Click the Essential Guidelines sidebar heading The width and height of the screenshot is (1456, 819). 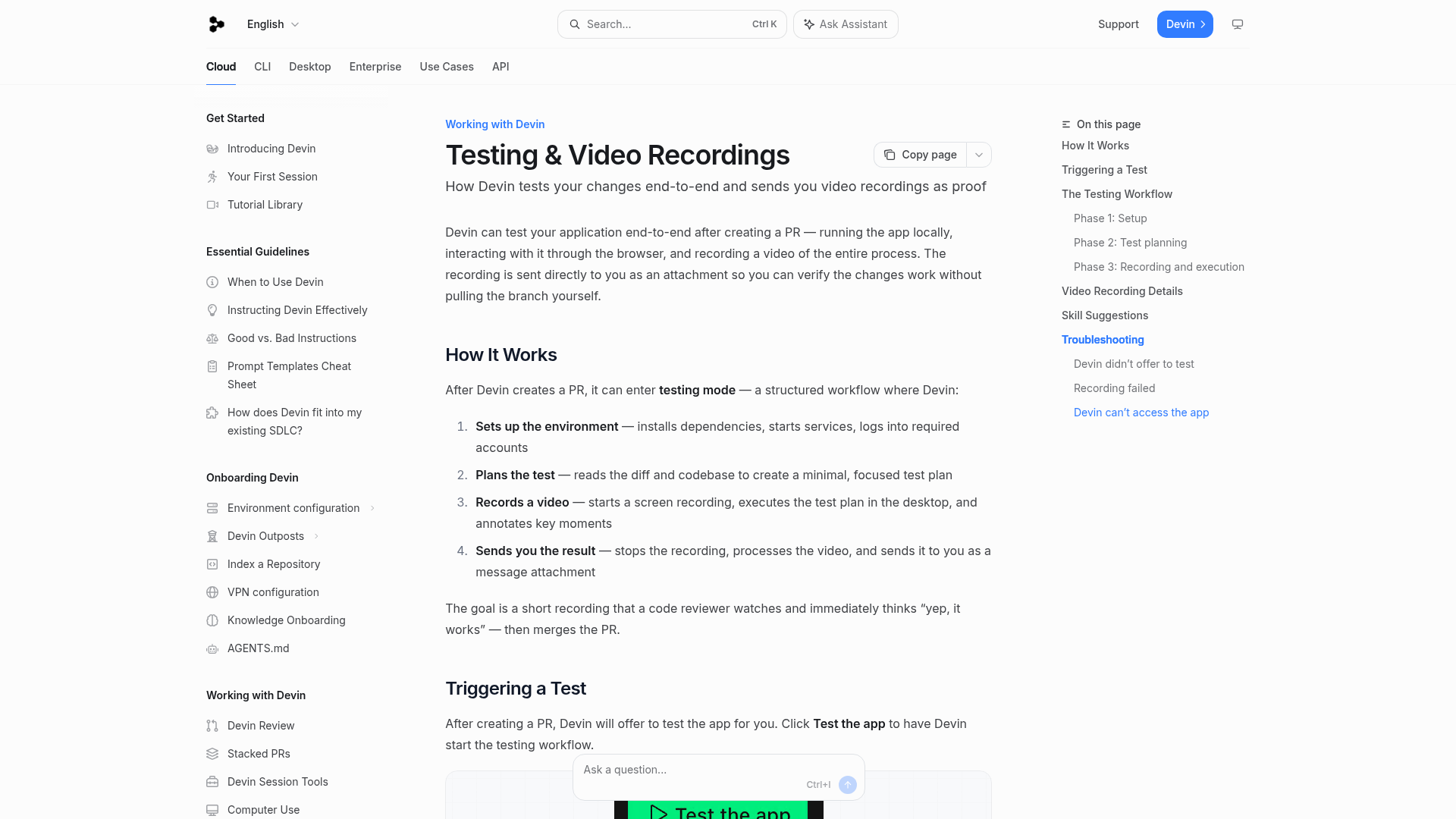click(x=258, y=252)
